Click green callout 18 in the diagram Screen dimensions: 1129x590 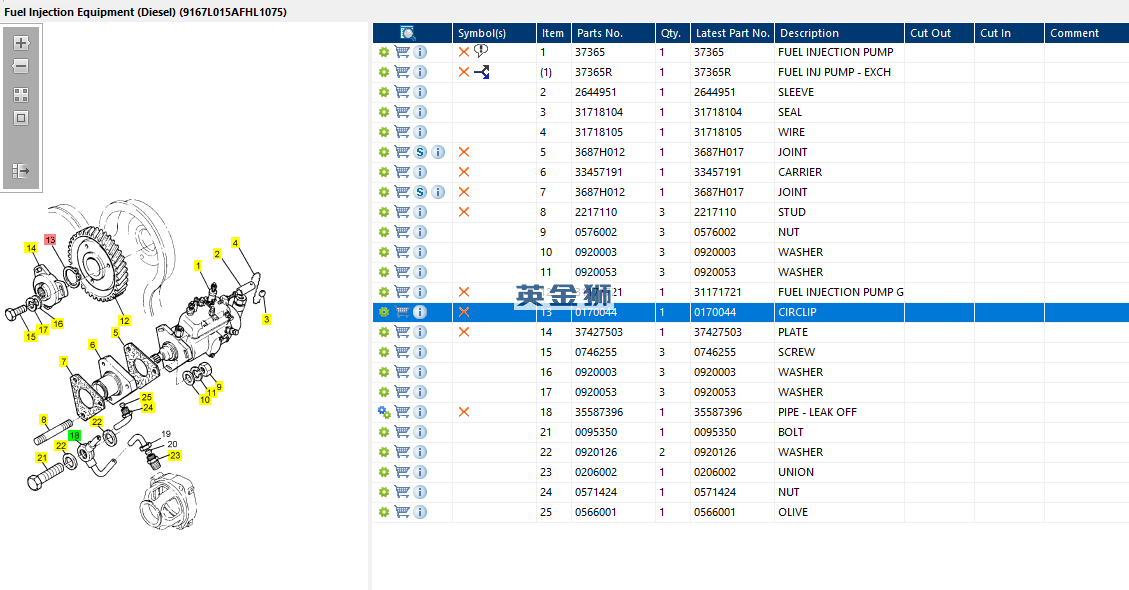pyautogui.click(x=74, y=436)
